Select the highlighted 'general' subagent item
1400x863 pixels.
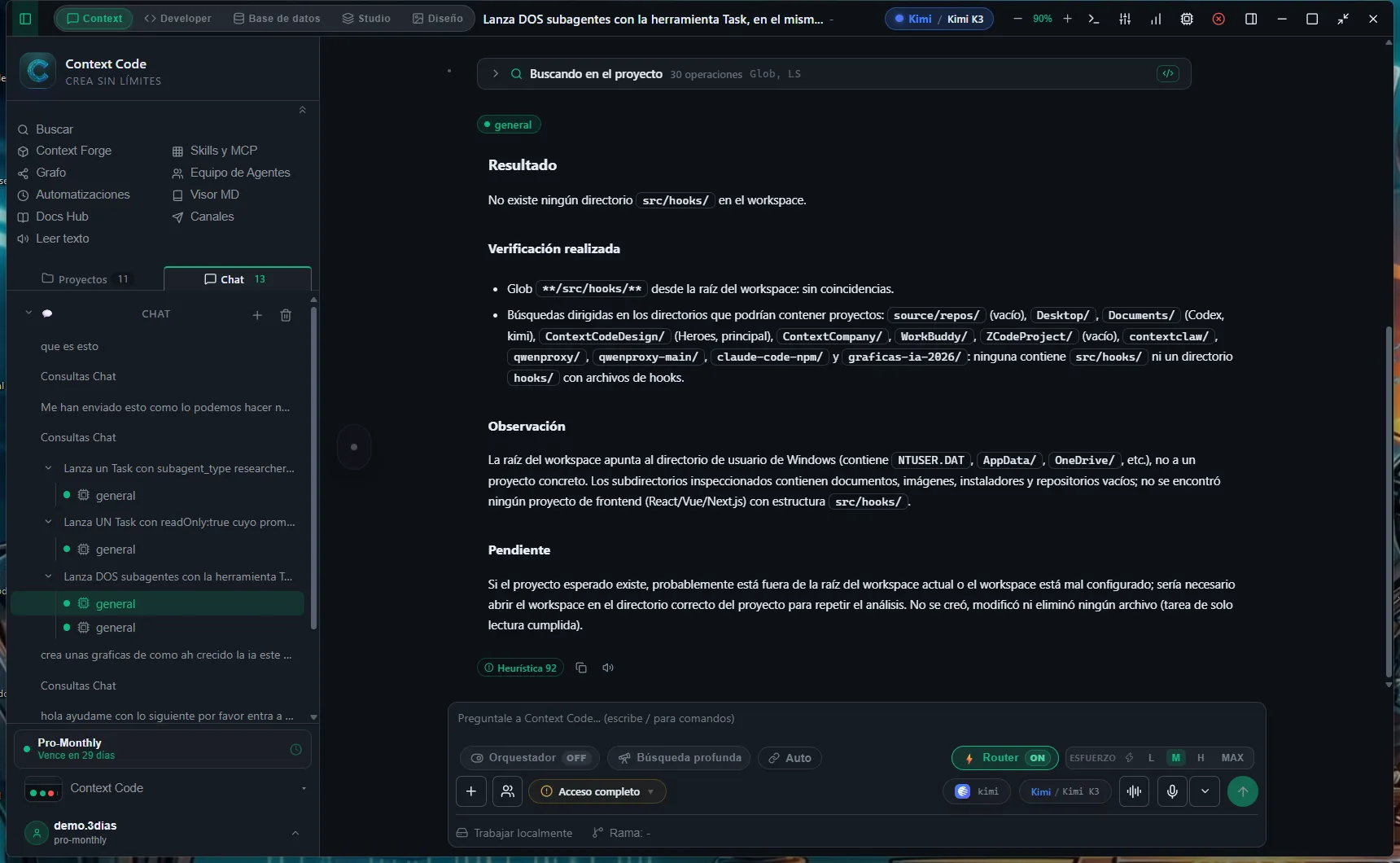(158, 603)
